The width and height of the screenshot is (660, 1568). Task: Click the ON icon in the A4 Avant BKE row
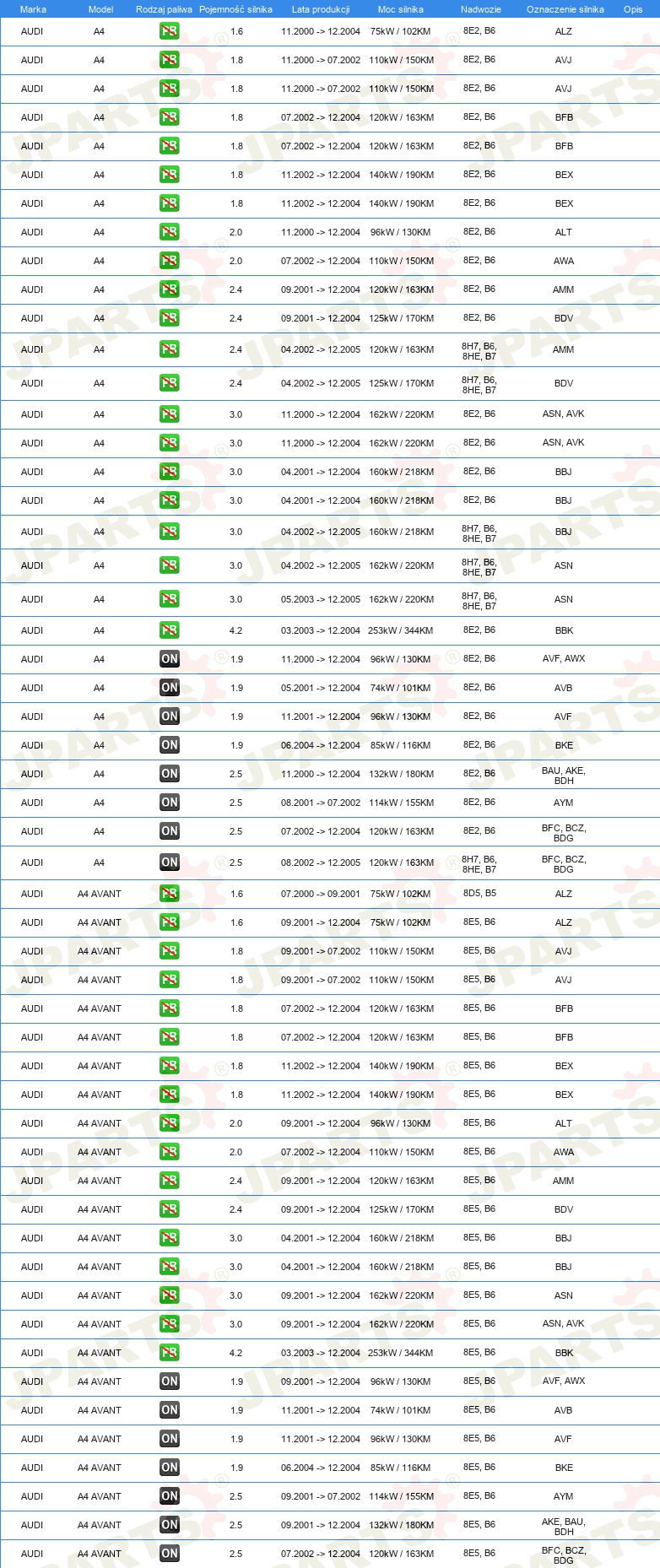pos(169,1468)
